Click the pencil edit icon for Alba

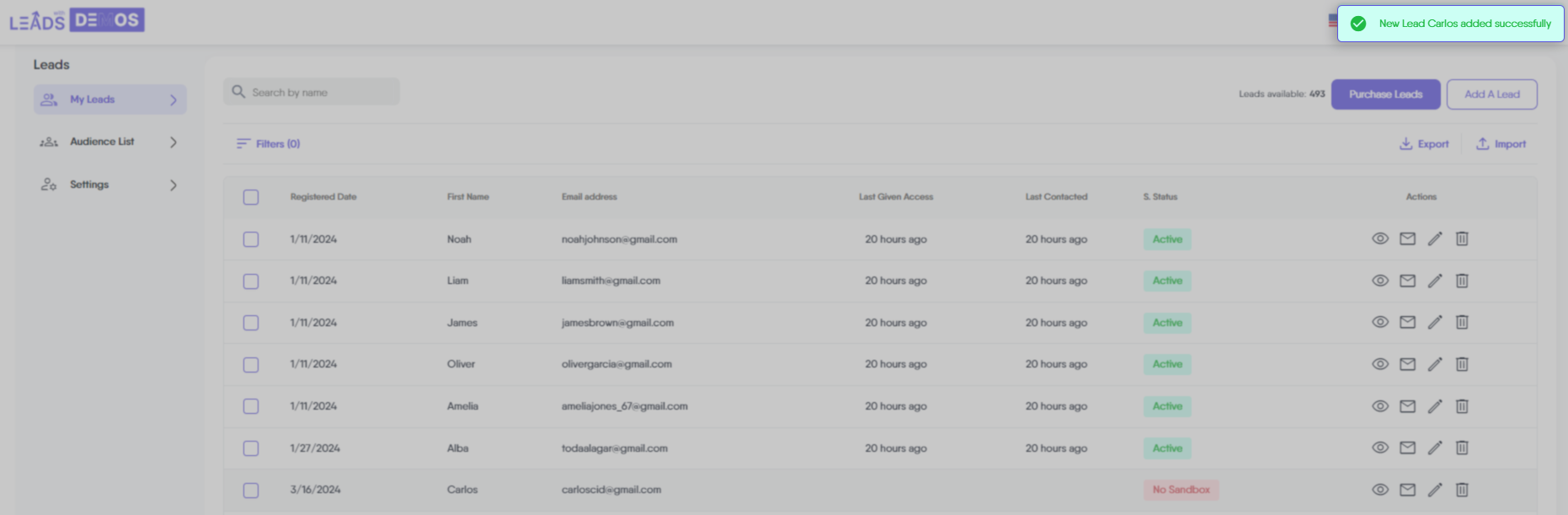click(x=1435, y=448)
